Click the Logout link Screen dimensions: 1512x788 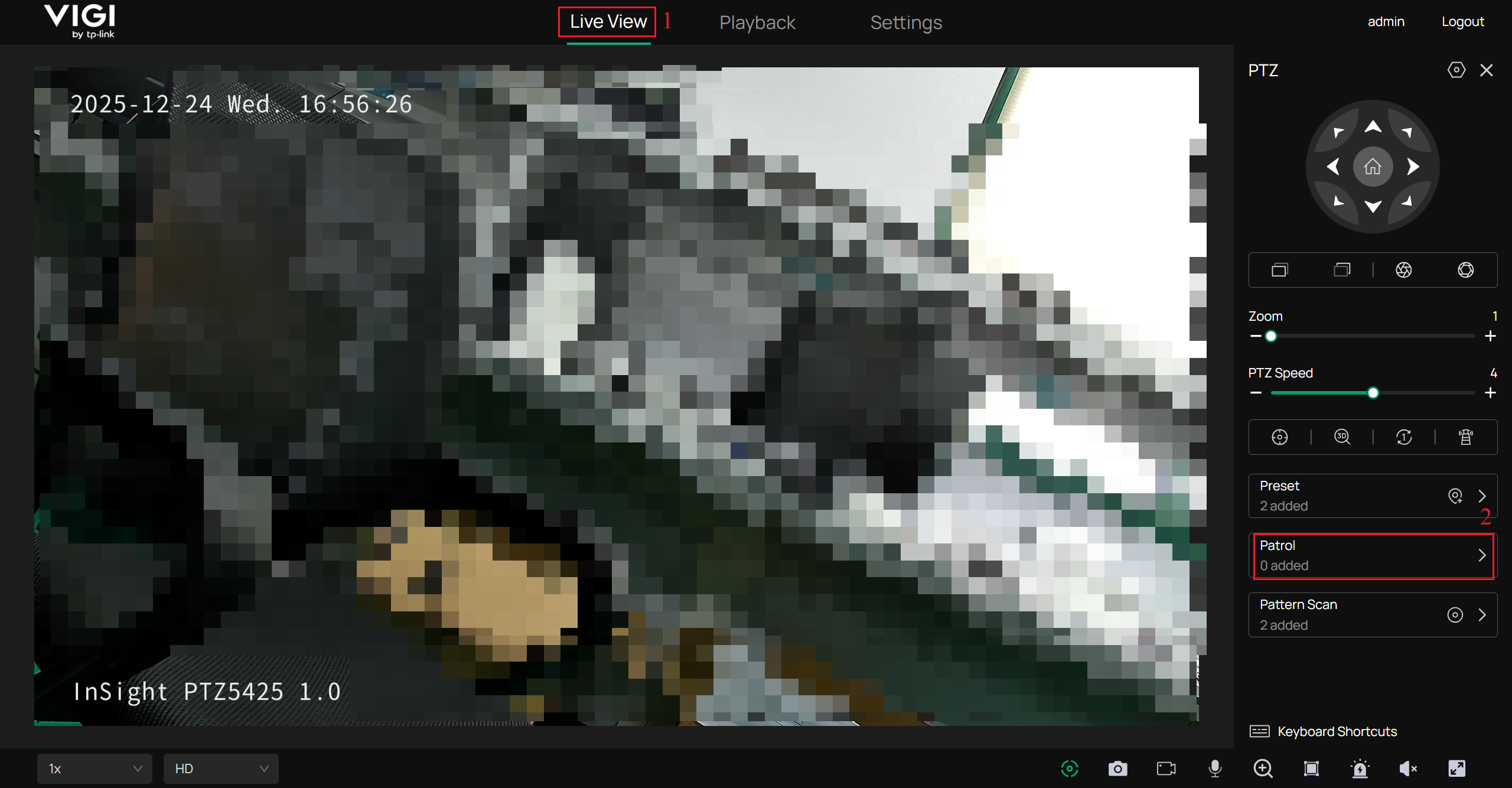tap(1462, 22)
